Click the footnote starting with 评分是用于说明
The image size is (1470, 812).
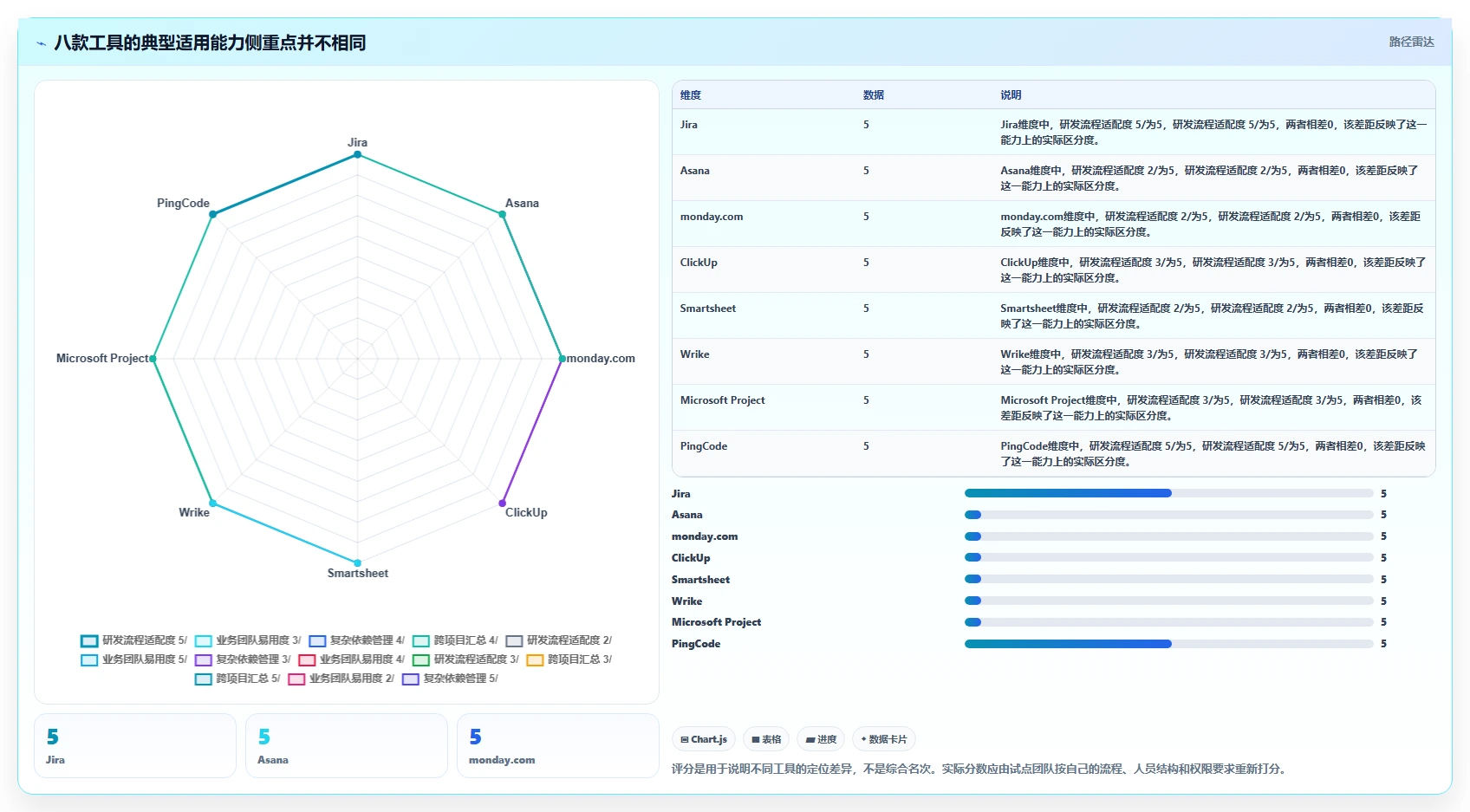[979, 769]
